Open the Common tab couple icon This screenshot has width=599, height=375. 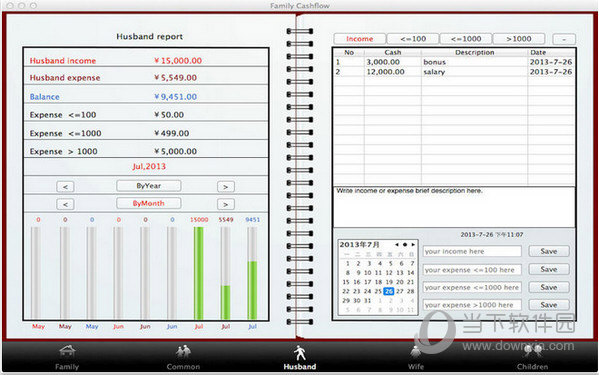click(x=183, y=351)
